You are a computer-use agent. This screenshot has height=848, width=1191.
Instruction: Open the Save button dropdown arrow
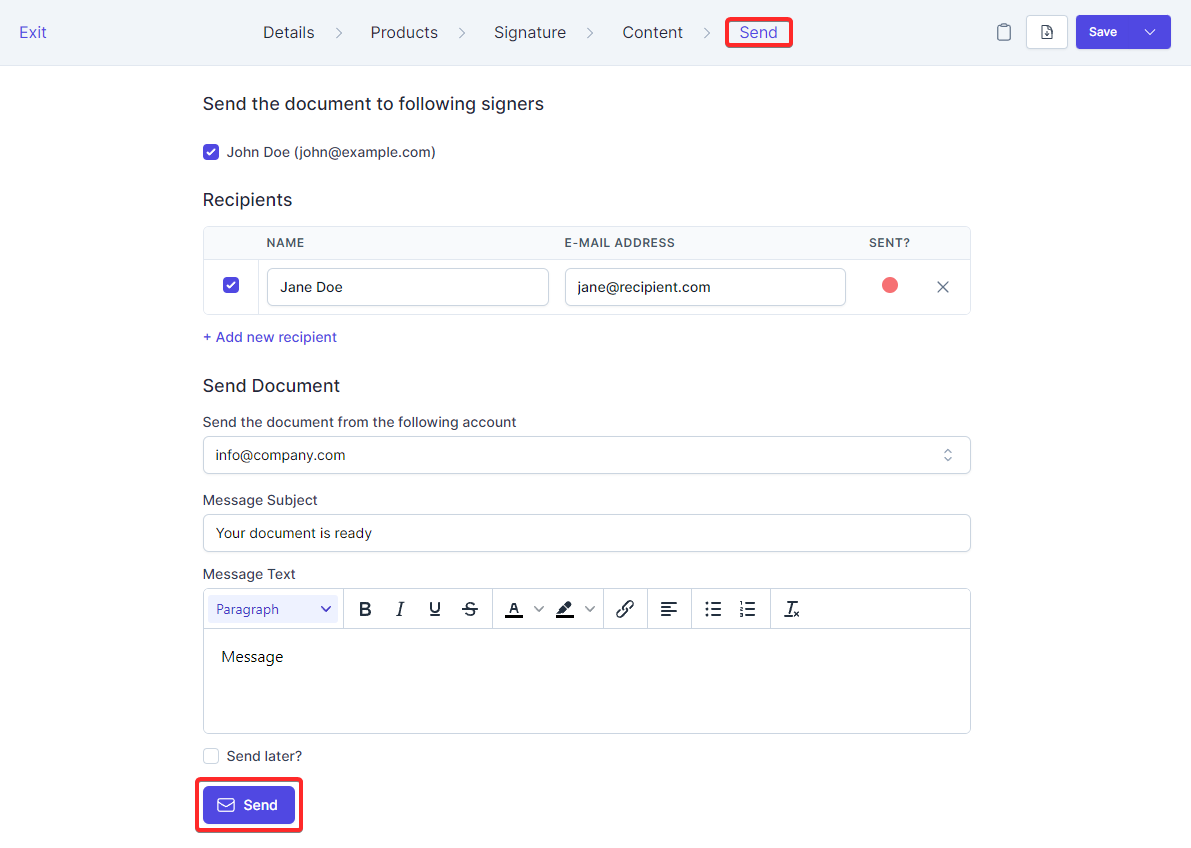coord(1150,32)
